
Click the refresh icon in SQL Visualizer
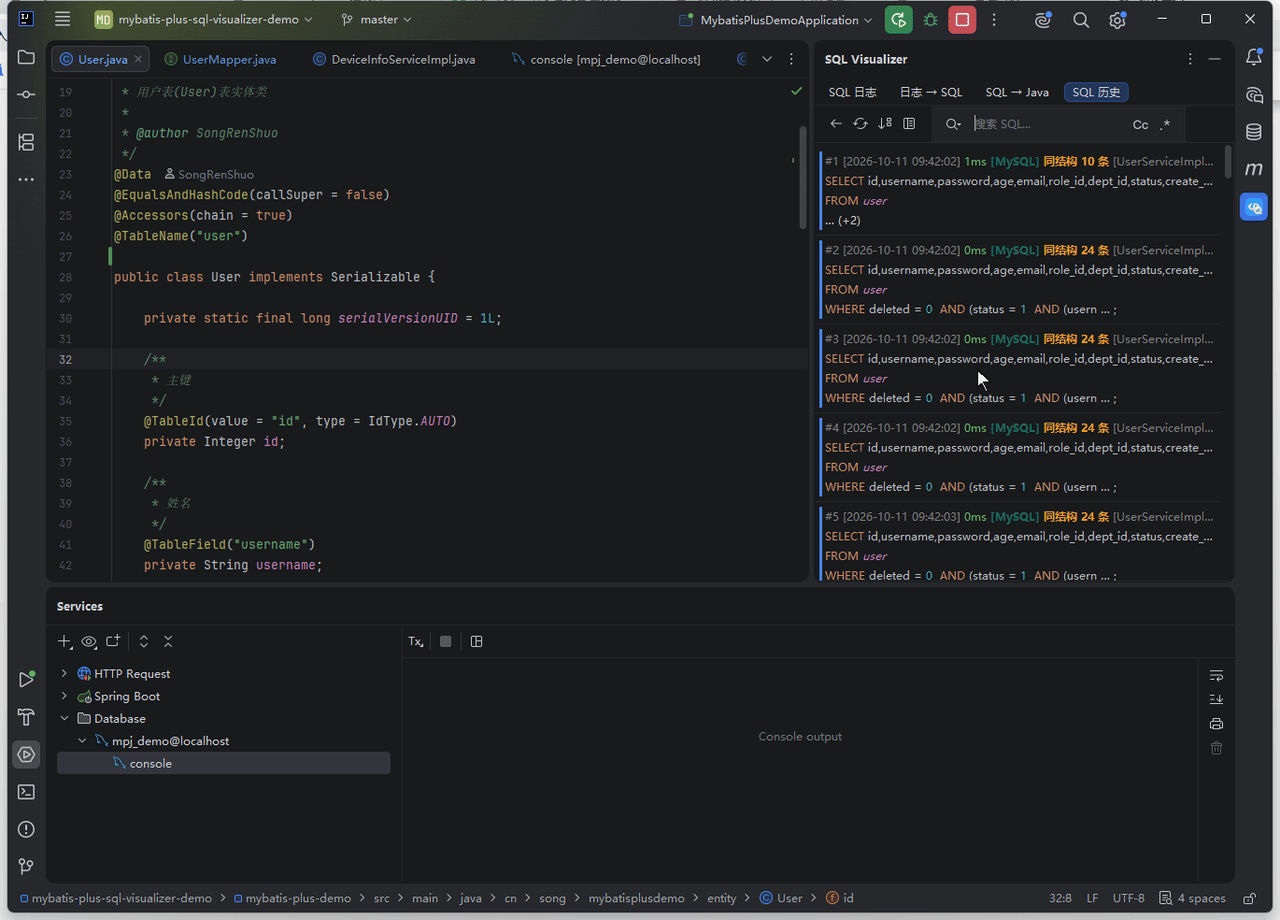click(861, 123)
